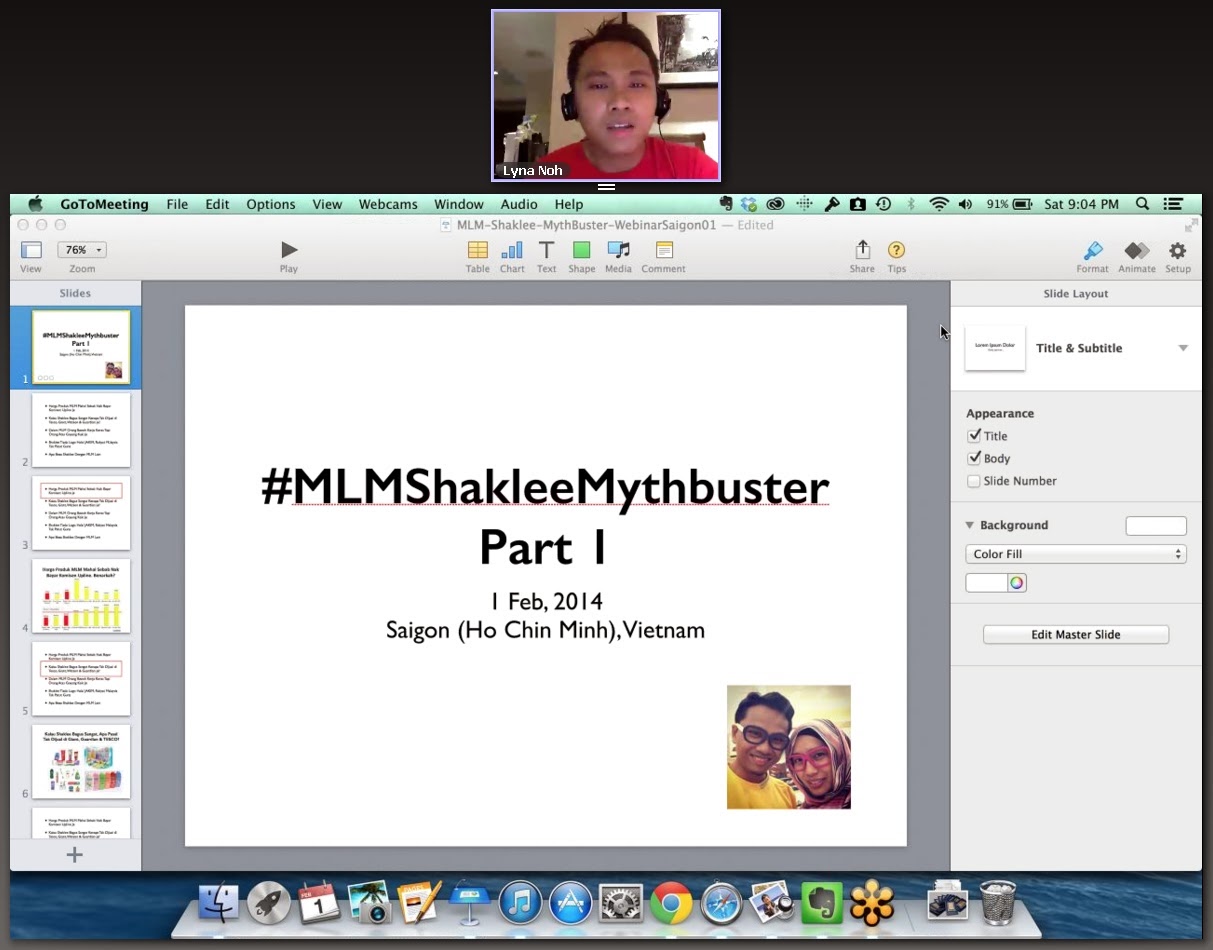Open the Animate inspector
1213x950 pixels.
tap(1137, 250)
